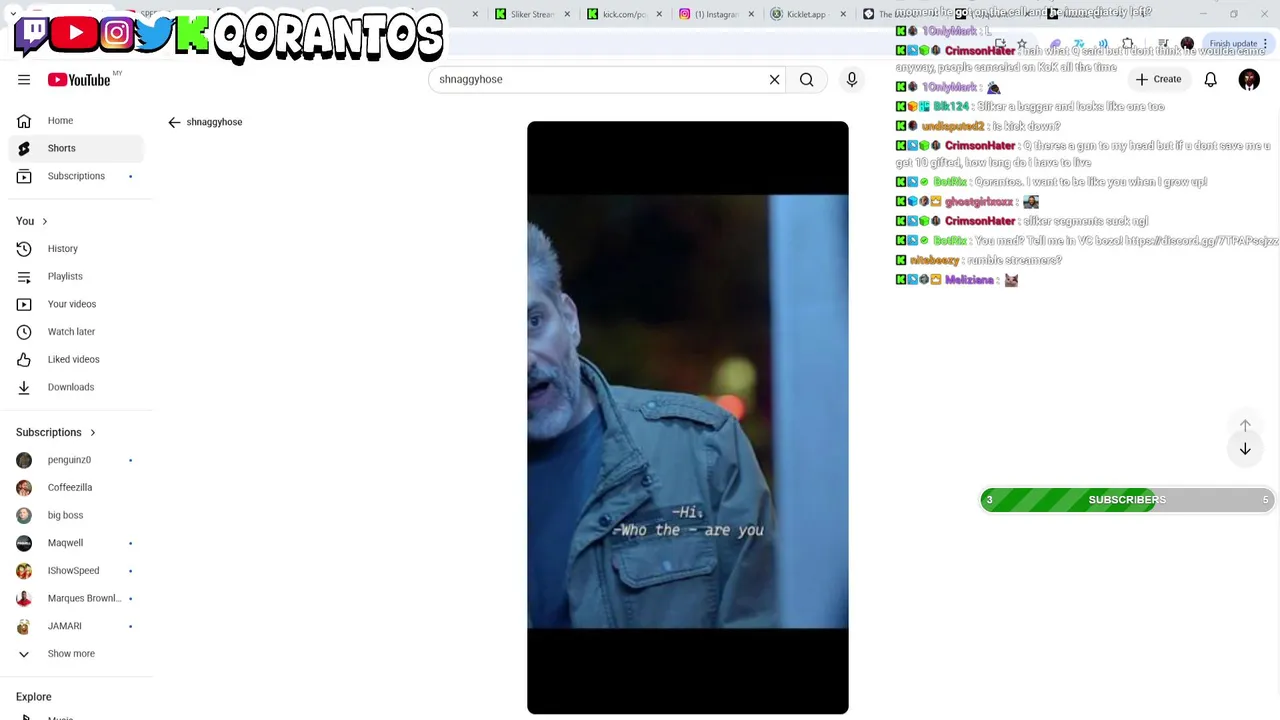1280x720 pixels.
Task: Open watch History
Action: [x=76, y=249]
